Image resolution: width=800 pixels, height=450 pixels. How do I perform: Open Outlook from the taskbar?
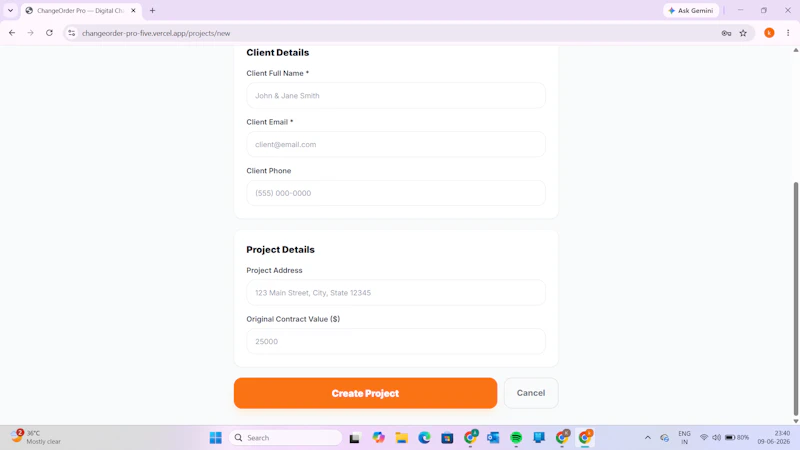[493, 437]
